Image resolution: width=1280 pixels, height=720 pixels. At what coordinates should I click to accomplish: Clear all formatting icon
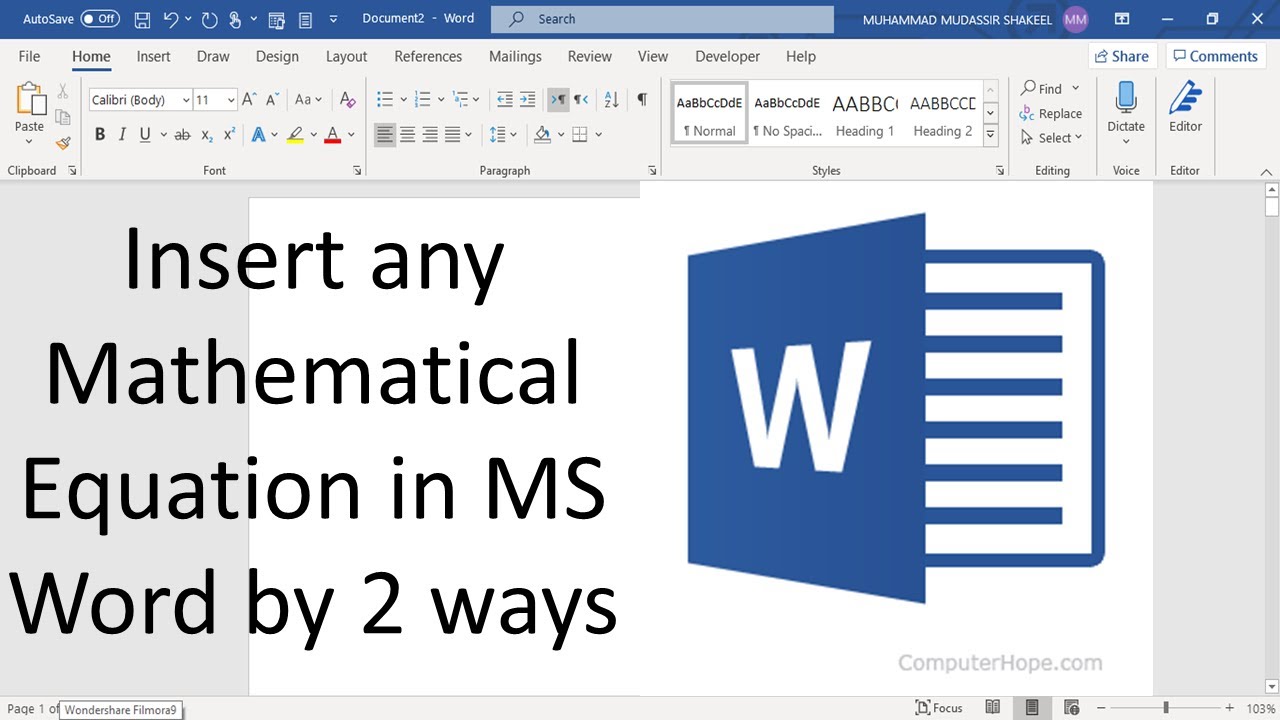tap(347, 99)
